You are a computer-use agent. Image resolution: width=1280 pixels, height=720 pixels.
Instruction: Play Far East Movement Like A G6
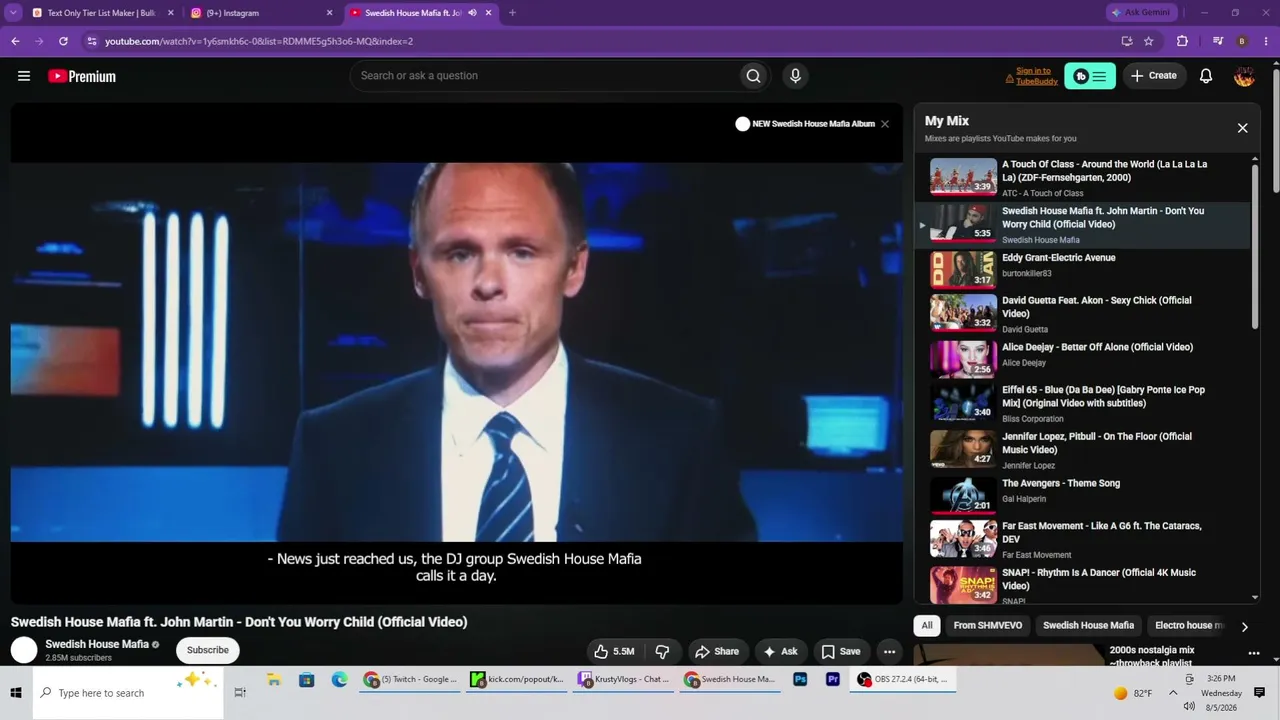pos(1082,539)
